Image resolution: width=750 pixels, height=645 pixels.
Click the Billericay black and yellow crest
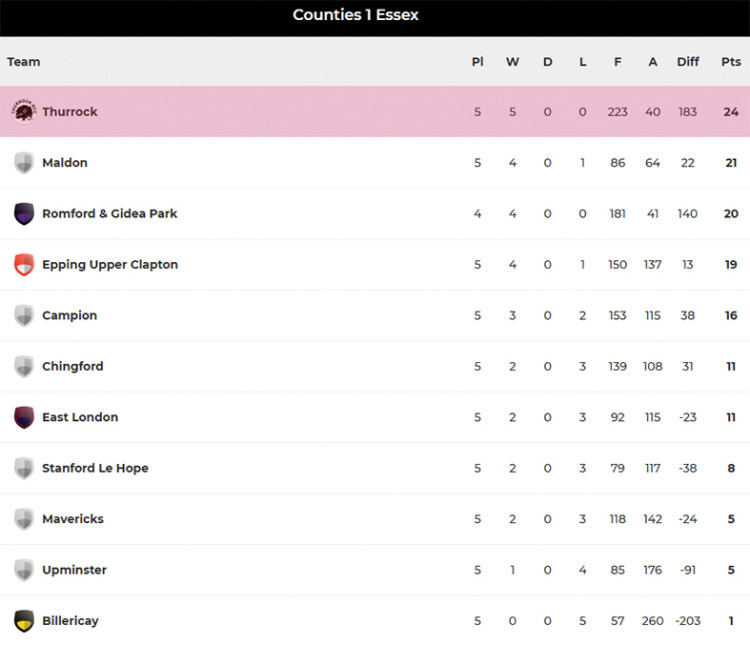[x=24, y=621]
